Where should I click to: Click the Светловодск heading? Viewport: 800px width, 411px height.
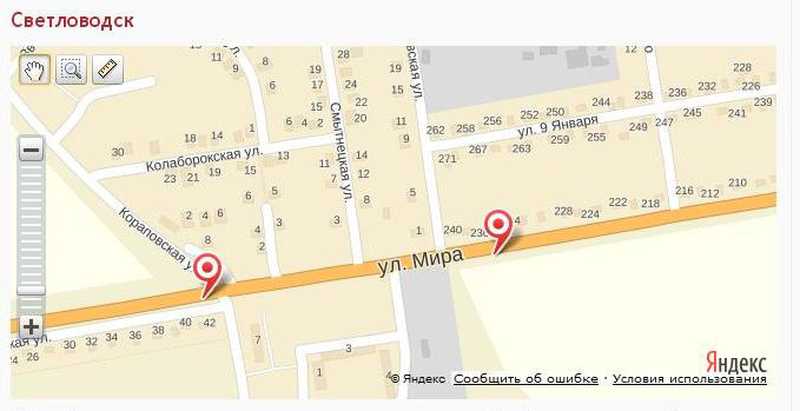coord(72,20)
